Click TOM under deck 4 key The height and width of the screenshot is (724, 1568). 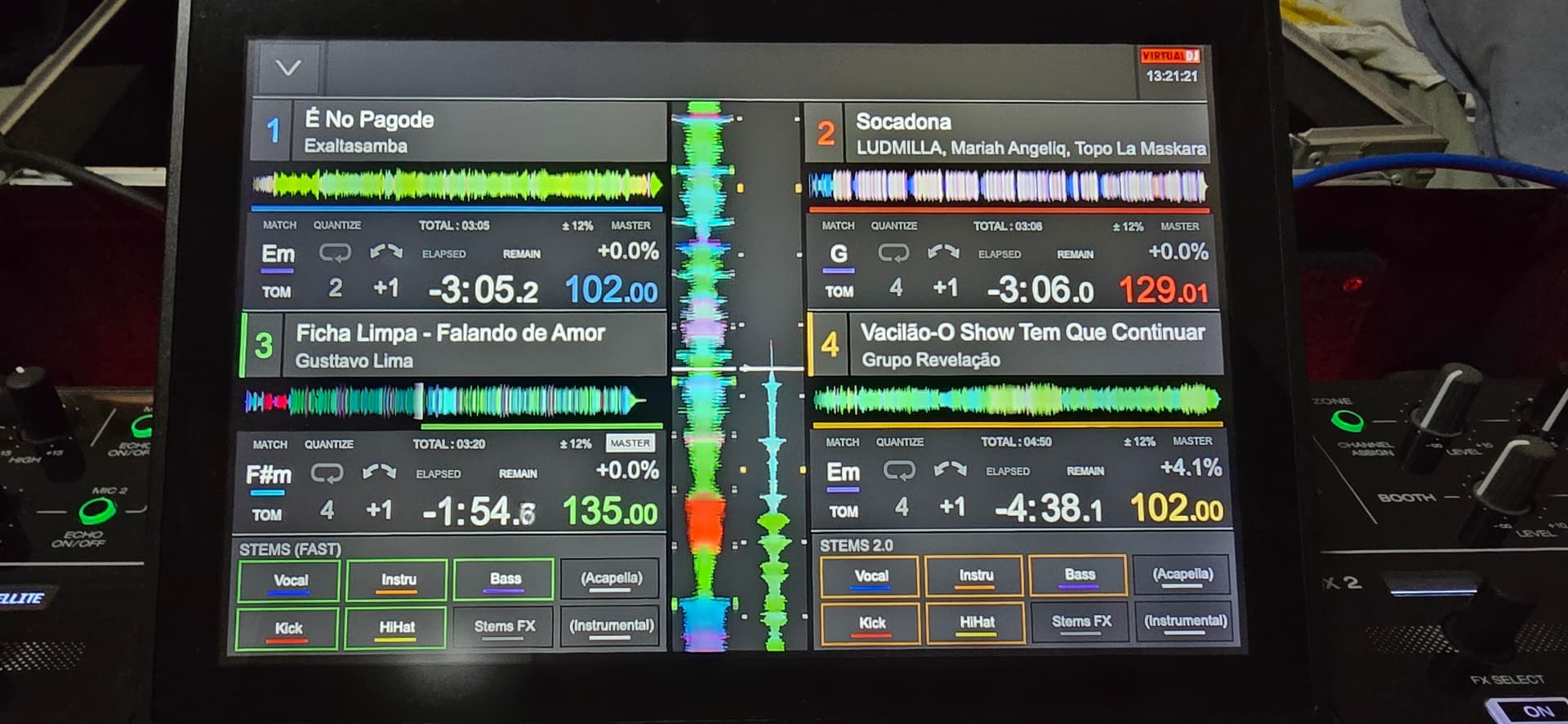844,512
